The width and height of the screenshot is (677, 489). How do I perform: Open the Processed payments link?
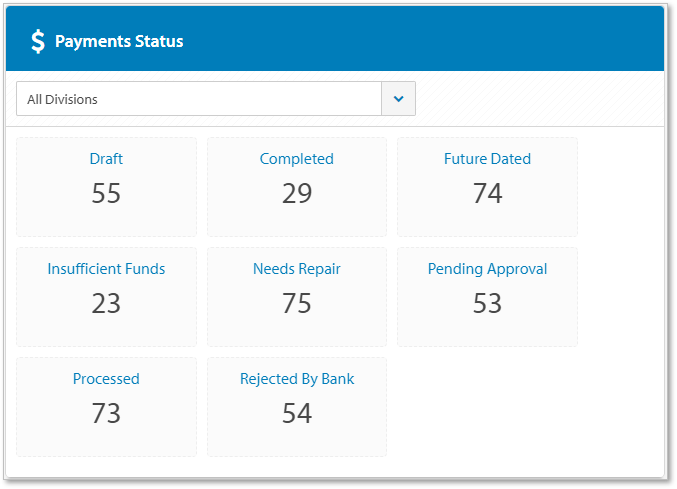coord(106,379)
